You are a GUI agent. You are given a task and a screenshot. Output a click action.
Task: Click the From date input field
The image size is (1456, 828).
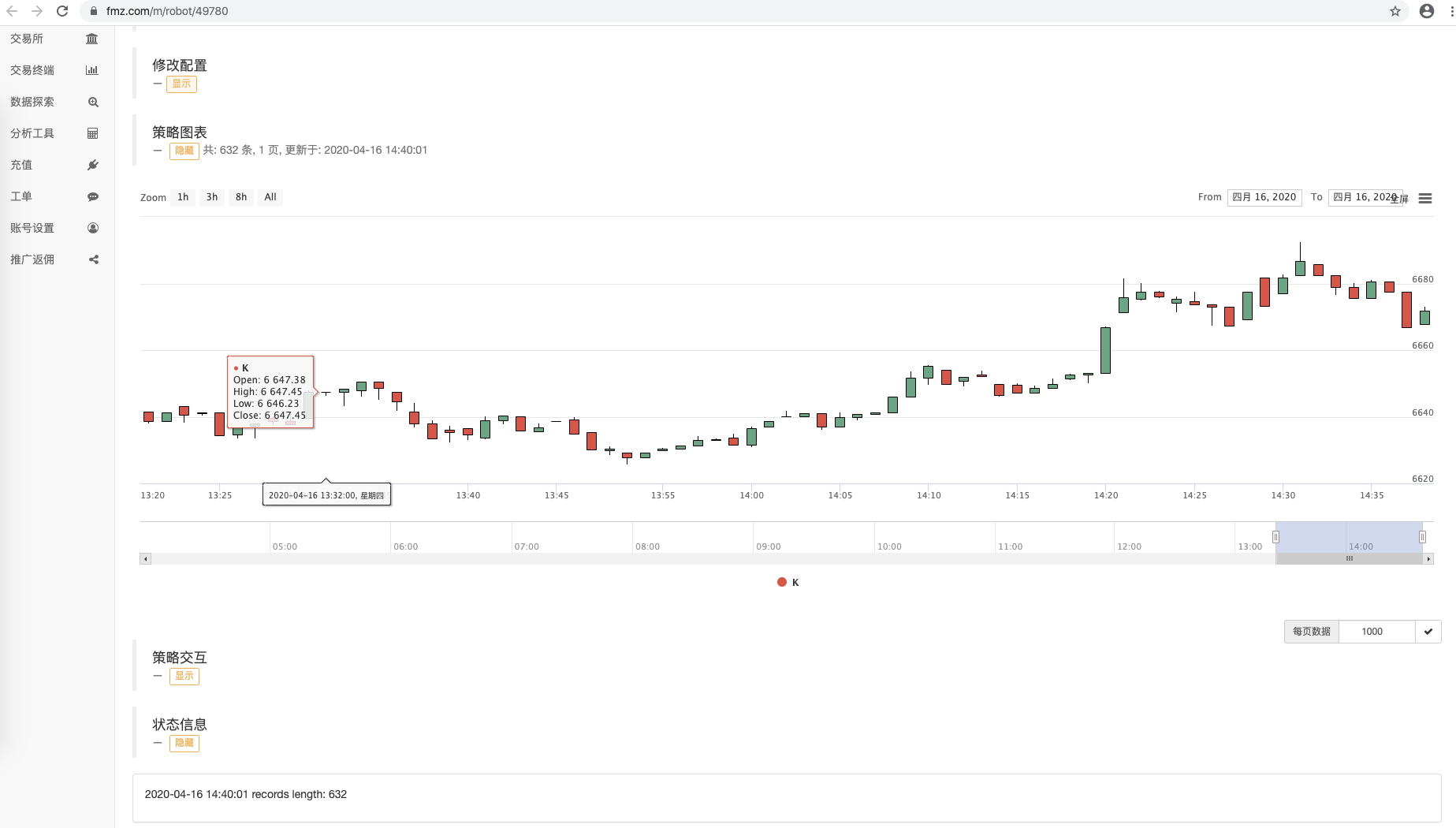tap(1264, 197)
